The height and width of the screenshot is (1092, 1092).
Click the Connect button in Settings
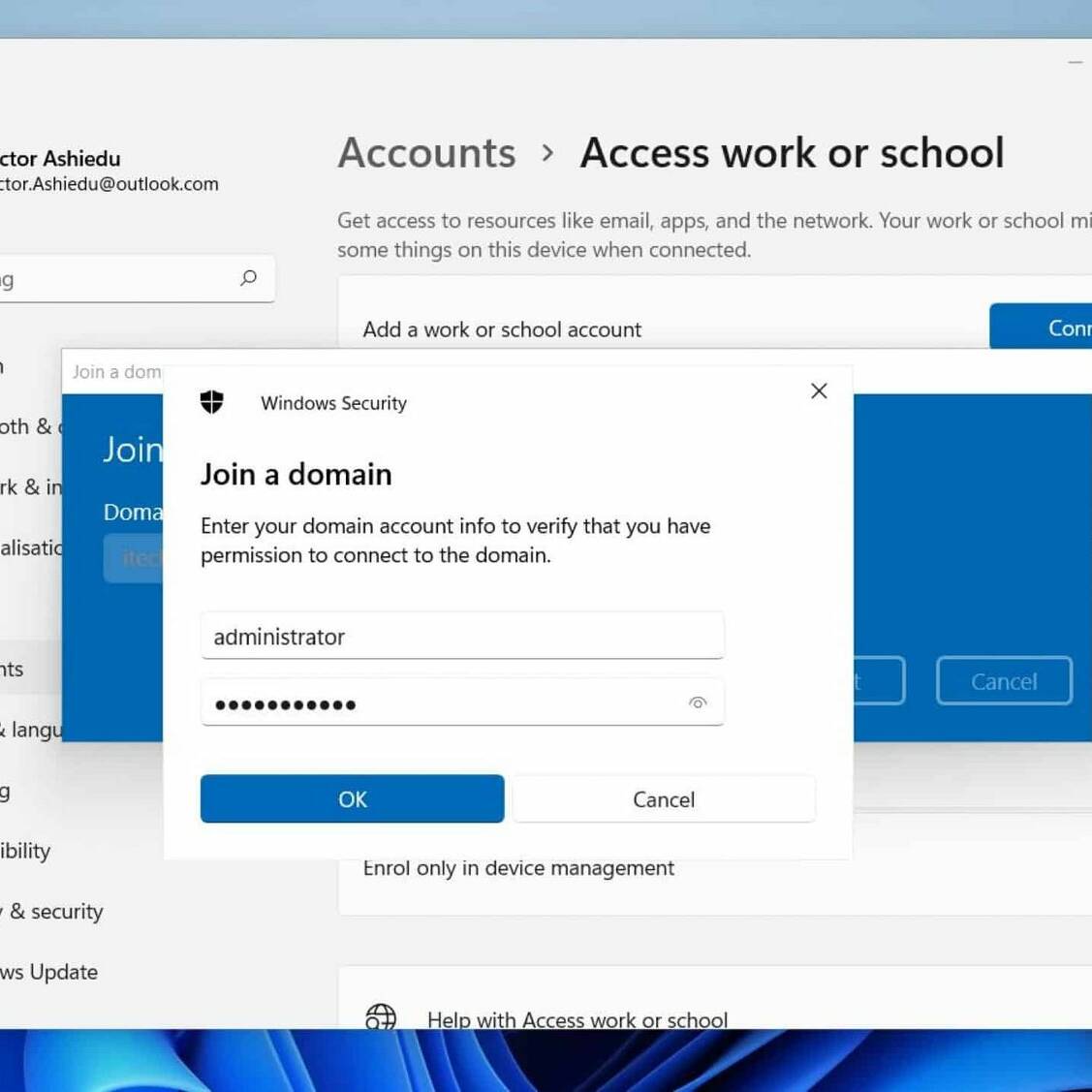[1041, 328]
